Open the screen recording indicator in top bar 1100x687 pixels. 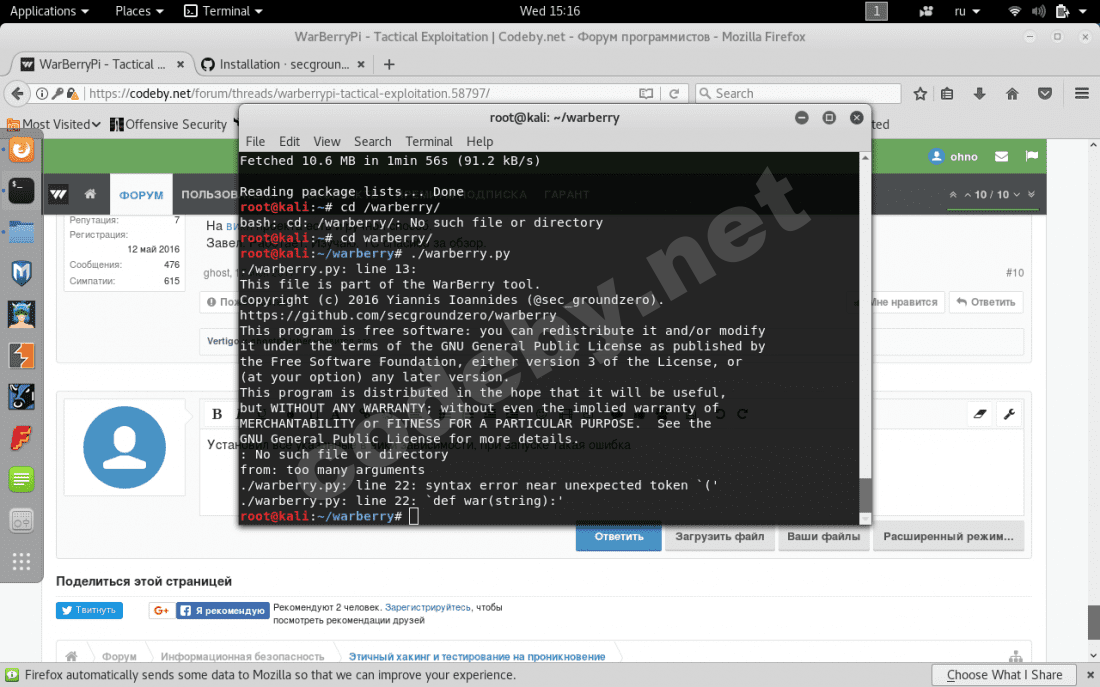click(x=927, y=11)
